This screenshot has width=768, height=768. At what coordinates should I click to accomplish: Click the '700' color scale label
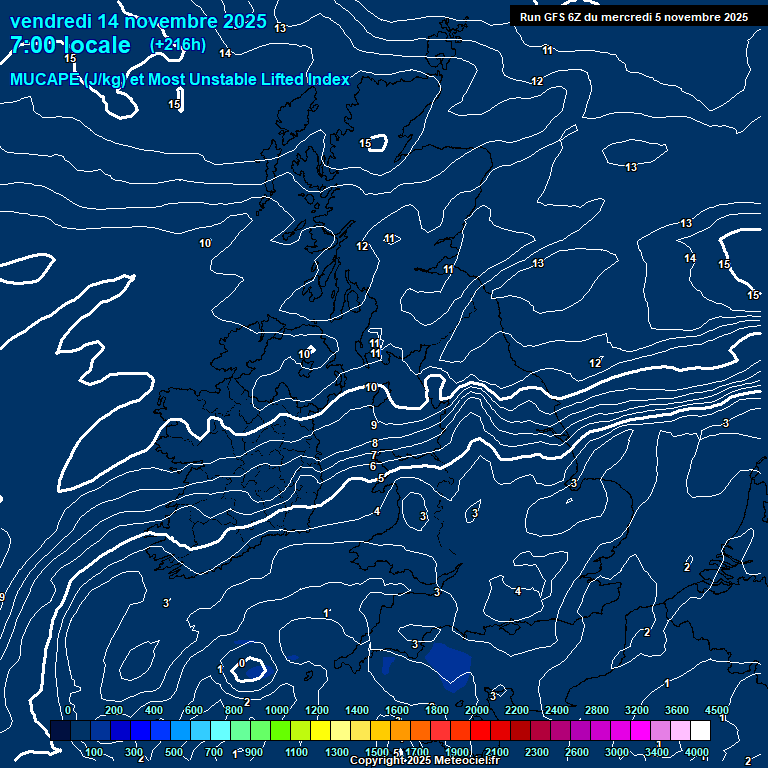click(x=214, y=752)
